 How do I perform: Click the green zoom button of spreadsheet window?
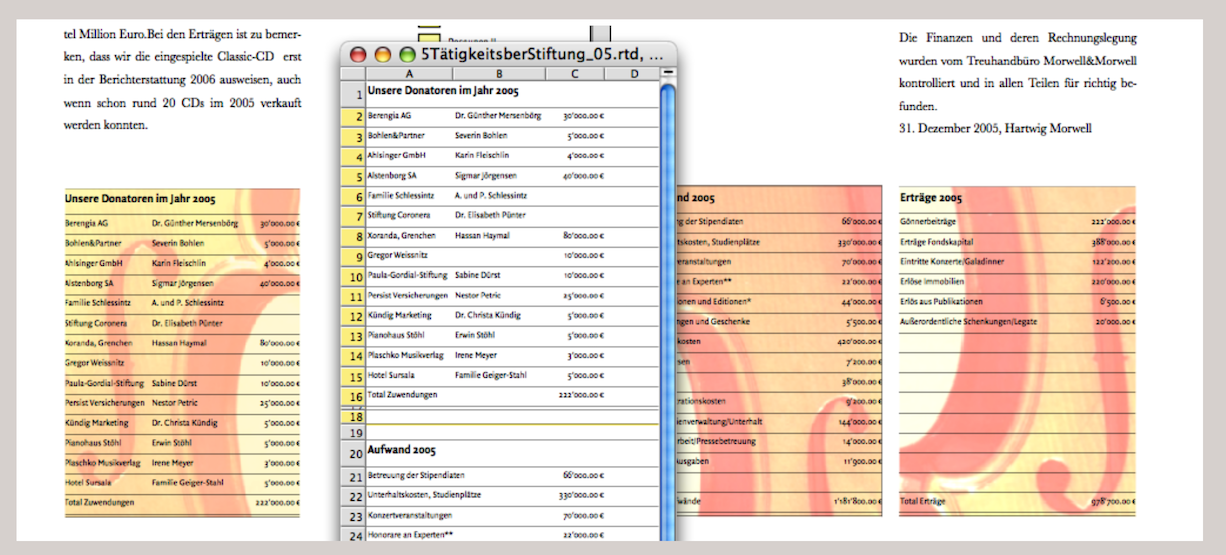(407, 54)
